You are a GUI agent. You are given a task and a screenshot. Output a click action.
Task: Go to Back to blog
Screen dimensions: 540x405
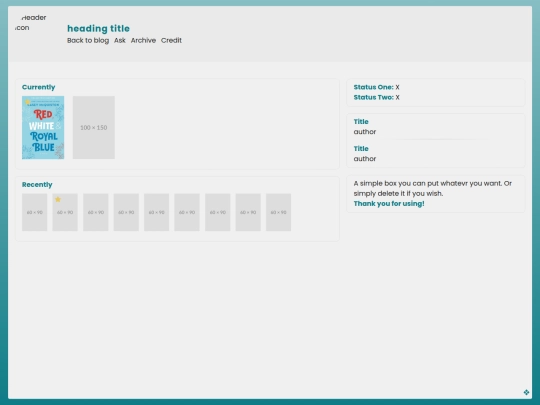[x=88, y=40]
